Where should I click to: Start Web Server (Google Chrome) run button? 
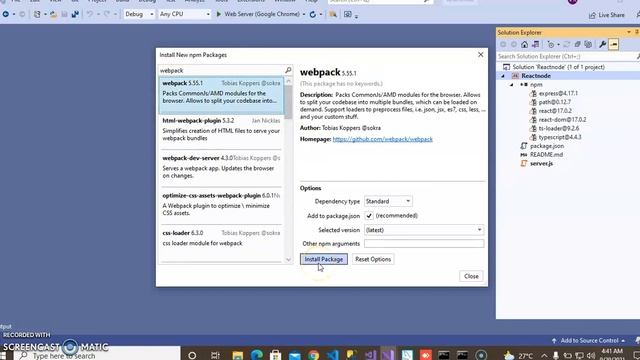point(259,14)
